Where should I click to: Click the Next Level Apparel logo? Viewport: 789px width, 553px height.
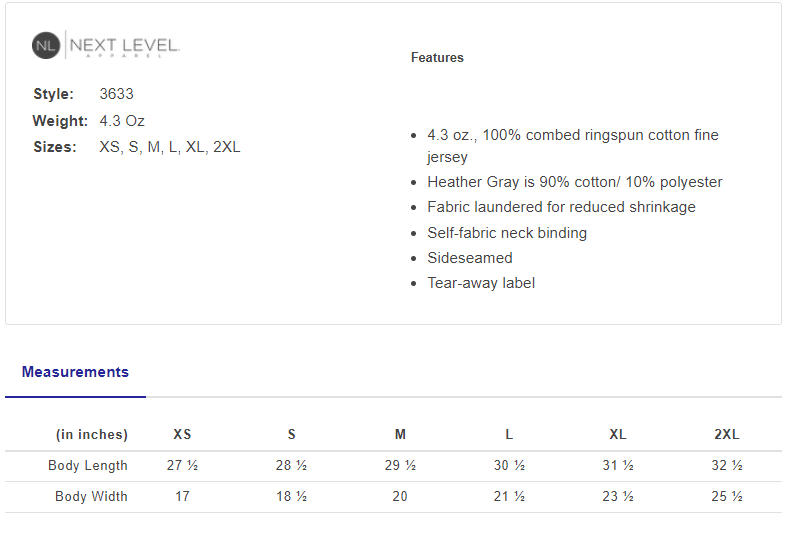[105, 45]
